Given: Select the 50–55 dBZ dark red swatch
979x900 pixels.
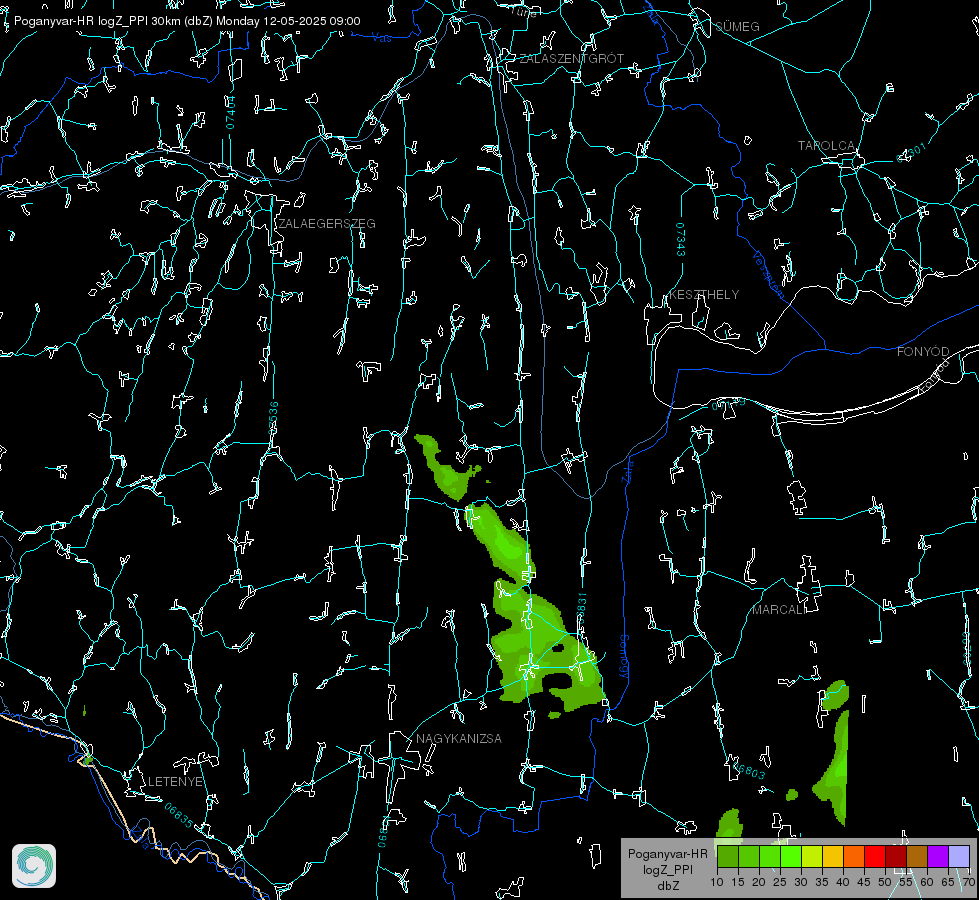Looking at the screenshot, I should 896,856.
